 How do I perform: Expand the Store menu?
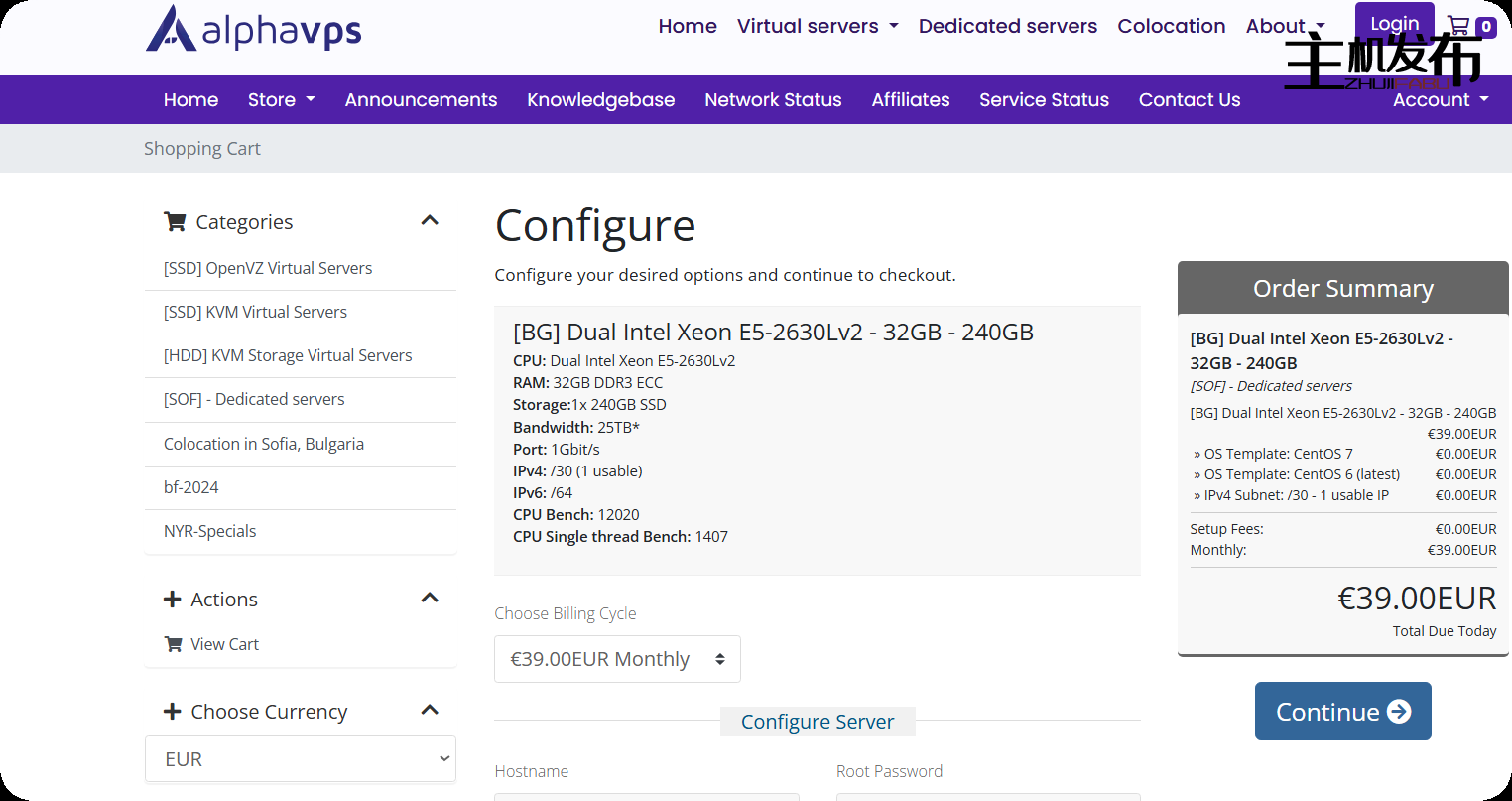click(281, 100)
